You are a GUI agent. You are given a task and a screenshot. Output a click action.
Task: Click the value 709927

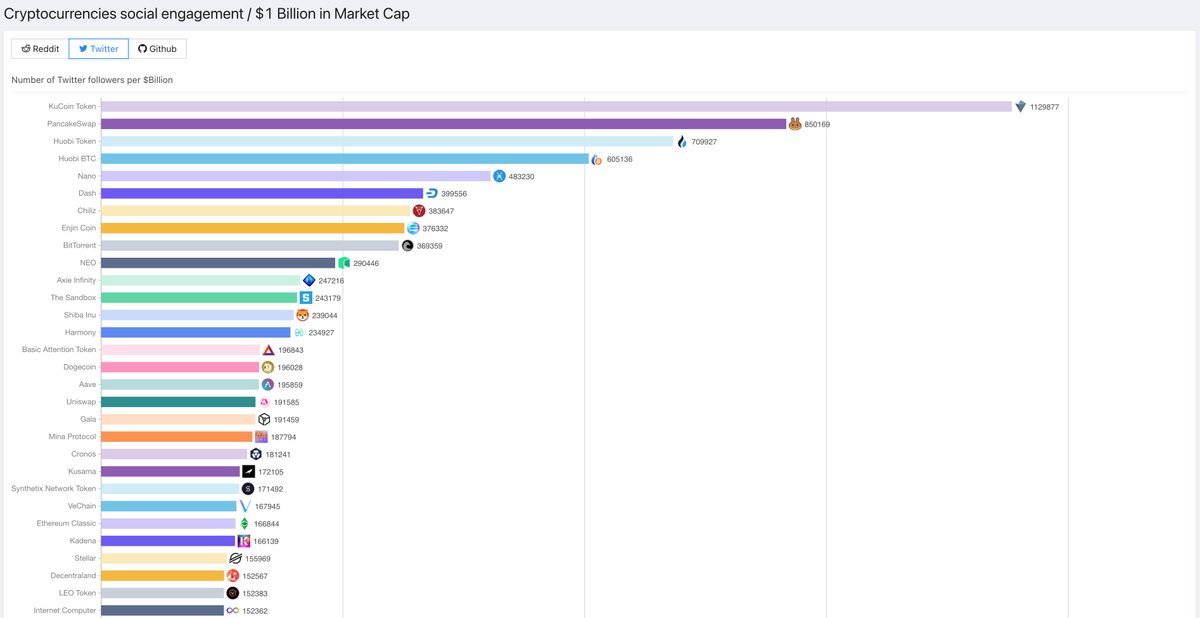[704, 142]
